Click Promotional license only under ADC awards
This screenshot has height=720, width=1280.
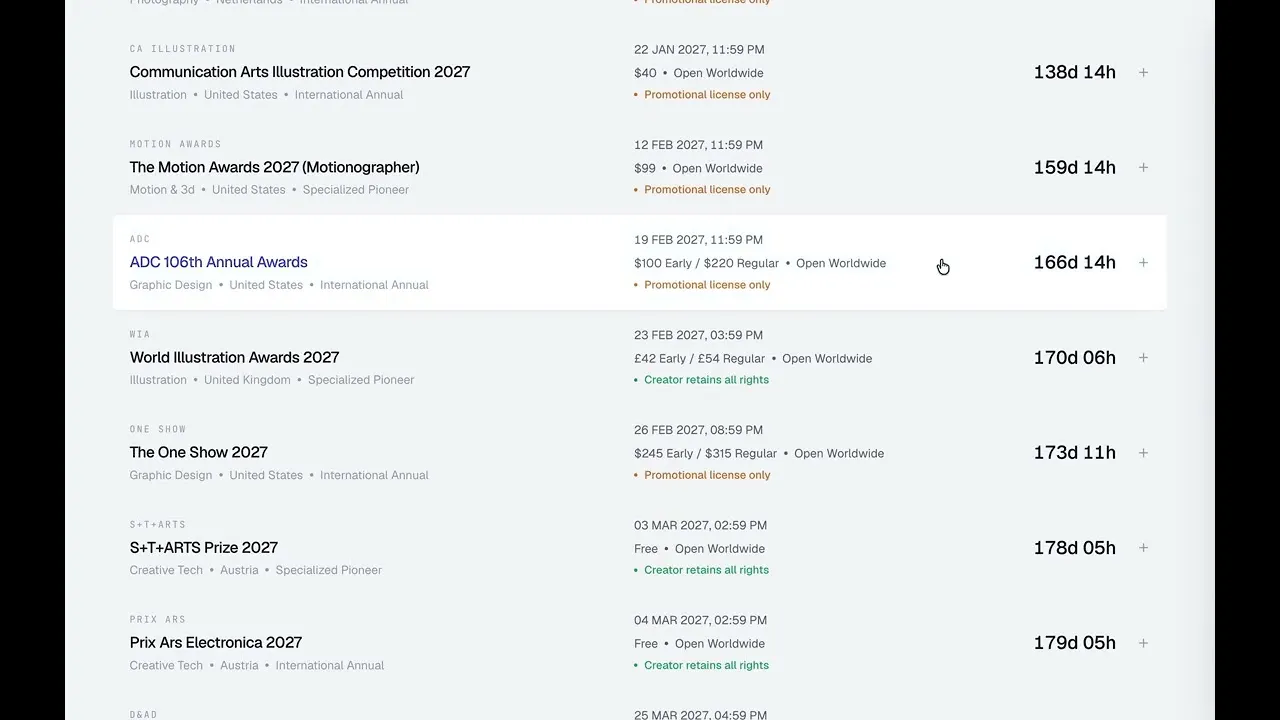[707, 285]
